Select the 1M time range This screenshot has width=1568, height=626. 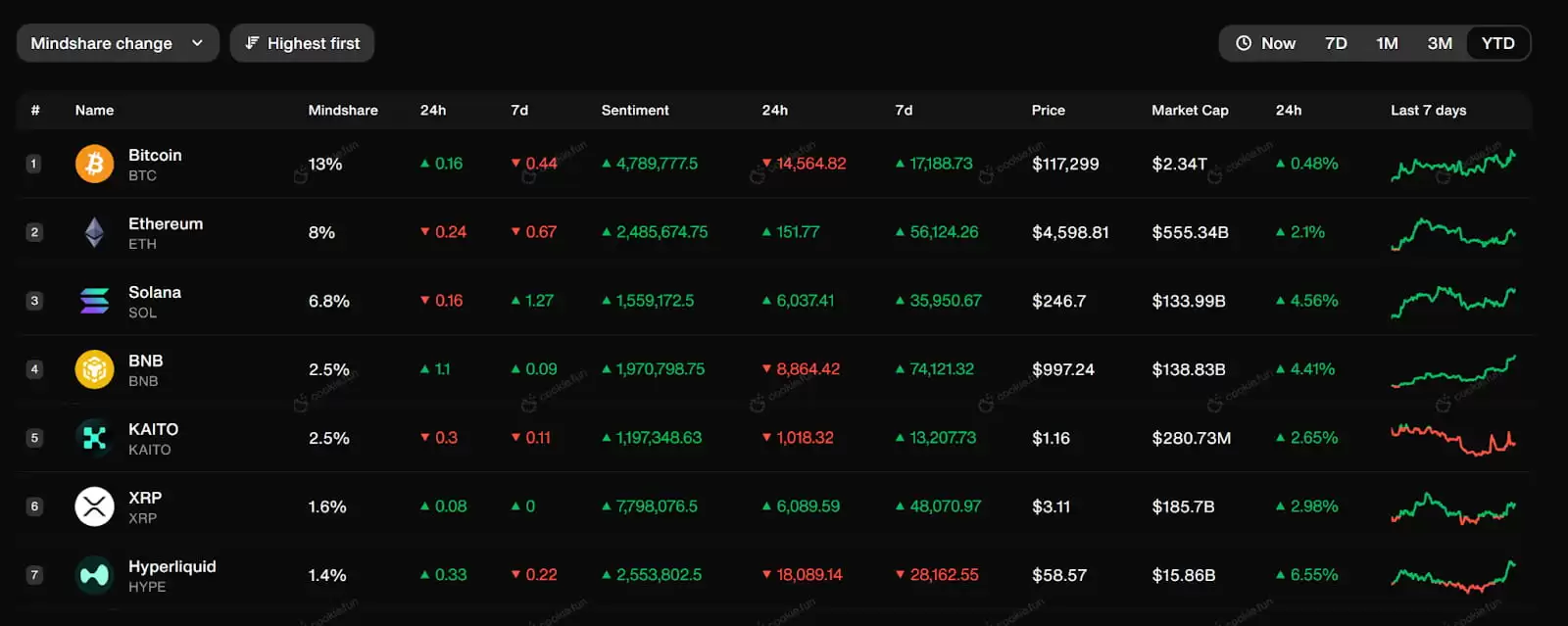pyautogui.click(x=1387, y=43)
